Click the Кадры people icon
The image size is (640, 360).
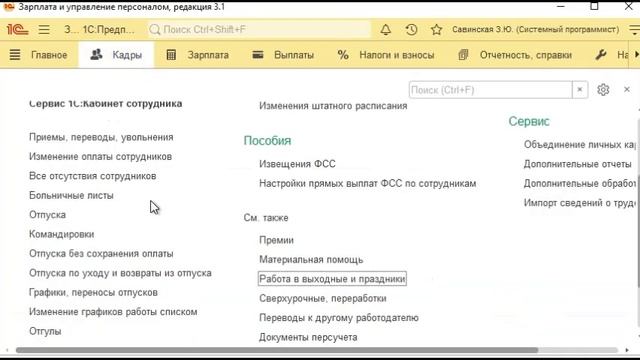pos(96,54)
